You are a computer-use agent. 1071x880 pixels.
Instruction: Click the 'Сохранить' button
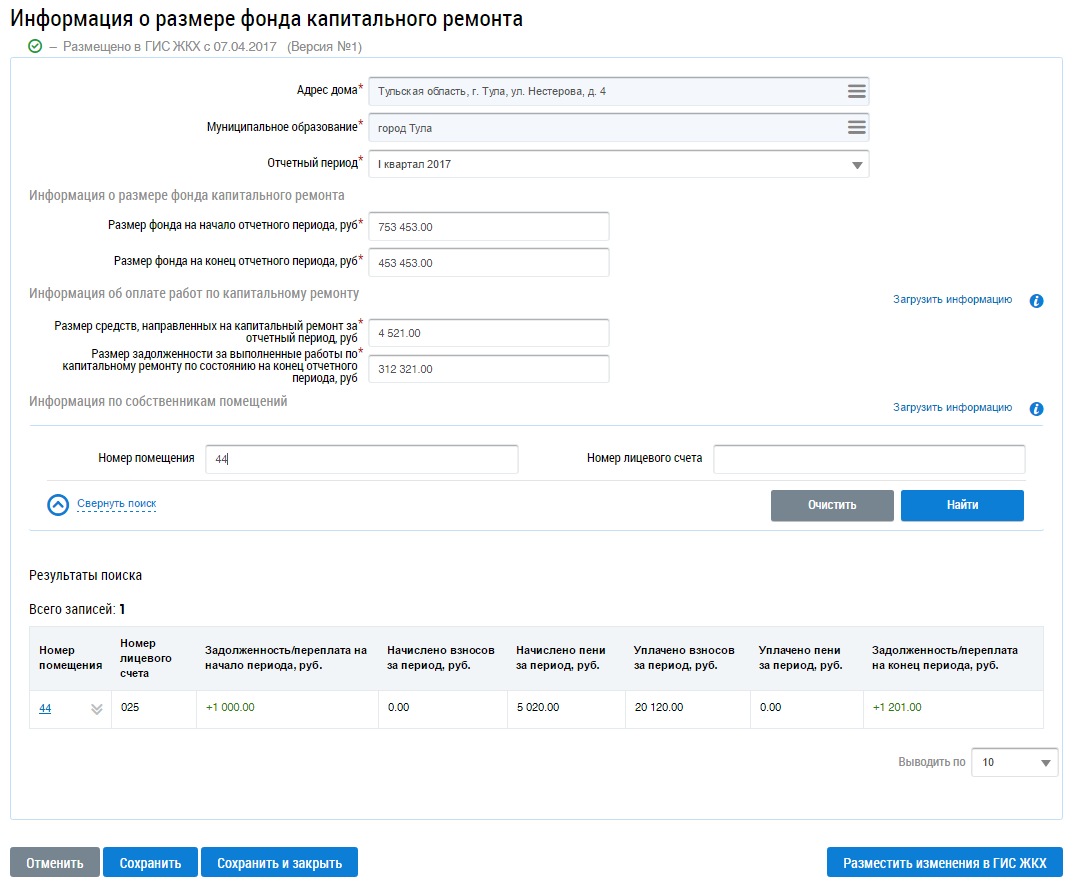pyautogui.click(x=150, y=862)
